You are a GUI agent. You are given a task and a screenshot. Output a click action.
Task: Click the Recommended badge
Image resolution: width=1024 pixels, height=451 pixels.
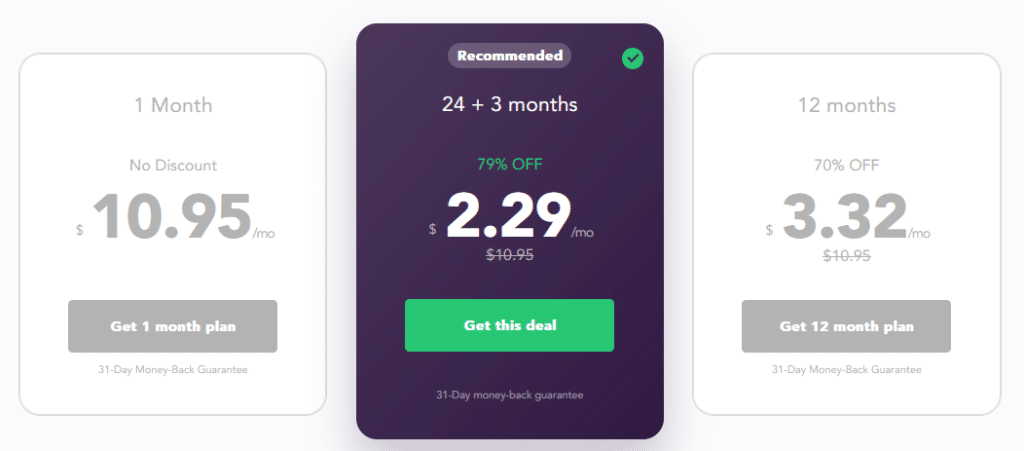(x=509, y=56)
